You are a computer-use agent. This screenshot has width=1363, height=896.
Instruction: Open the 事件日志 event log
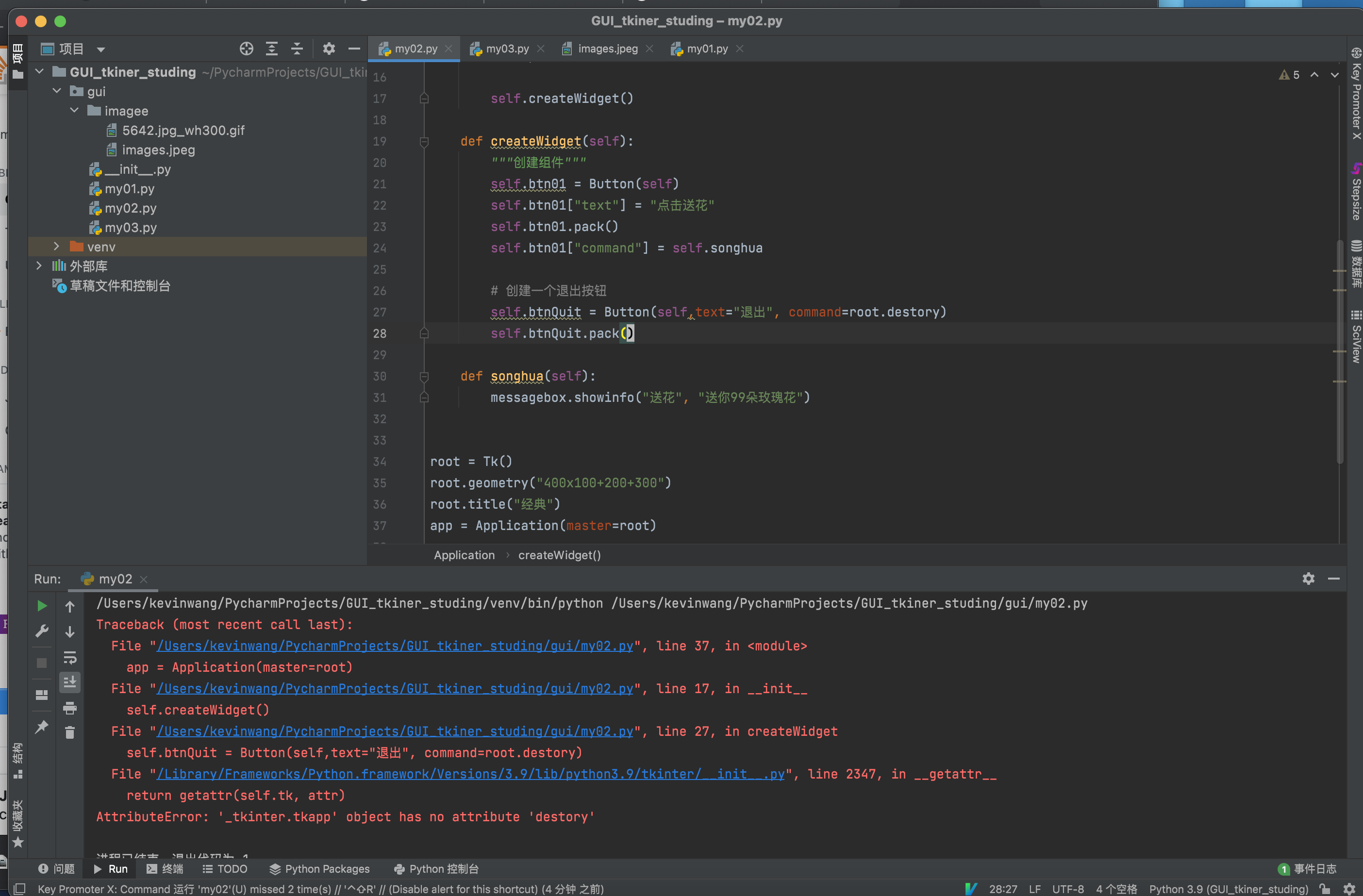[1308, 869]
